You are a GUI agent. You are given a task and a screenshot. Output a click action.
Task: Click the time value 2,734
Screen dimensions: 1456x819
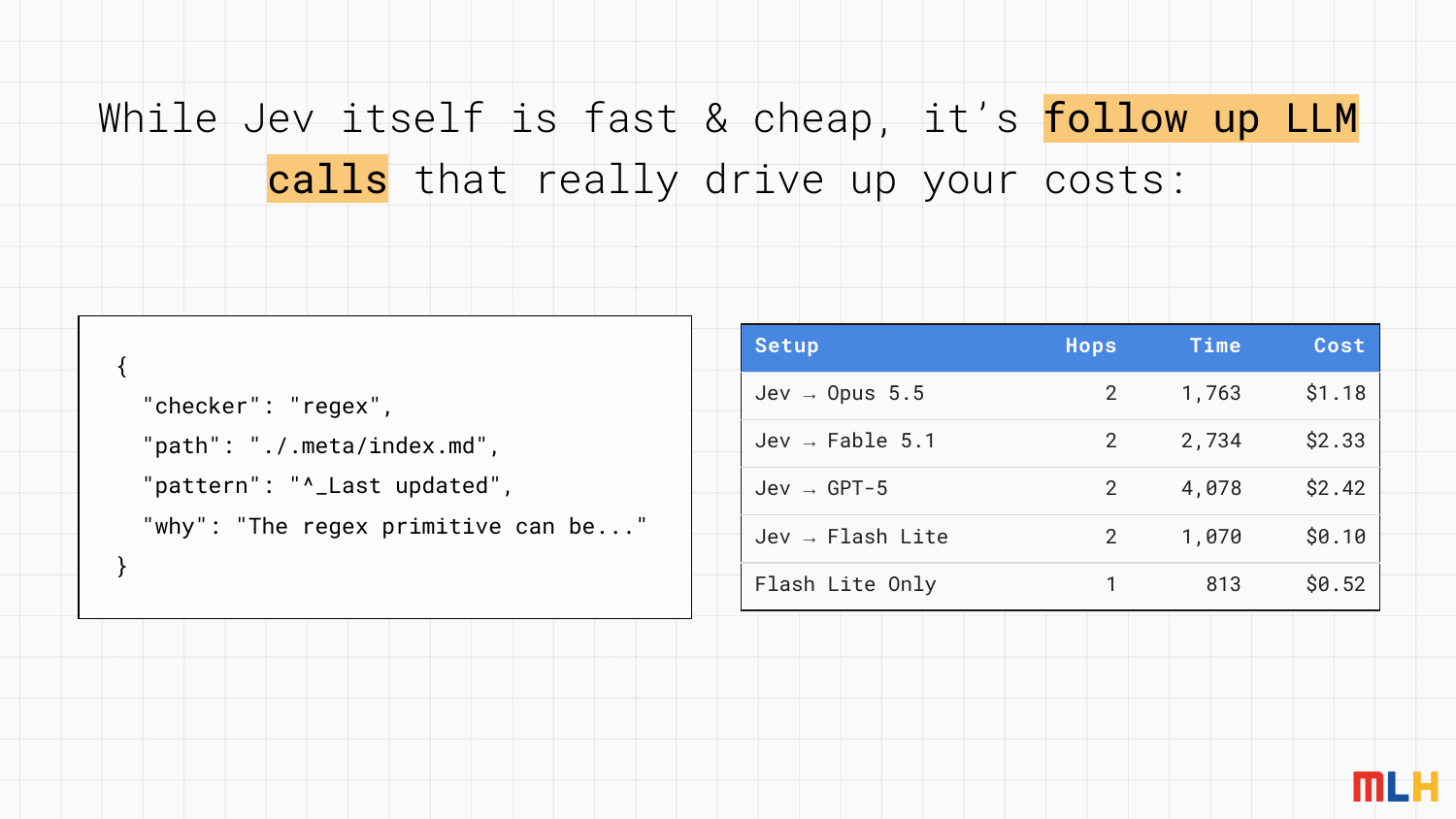1211,442
